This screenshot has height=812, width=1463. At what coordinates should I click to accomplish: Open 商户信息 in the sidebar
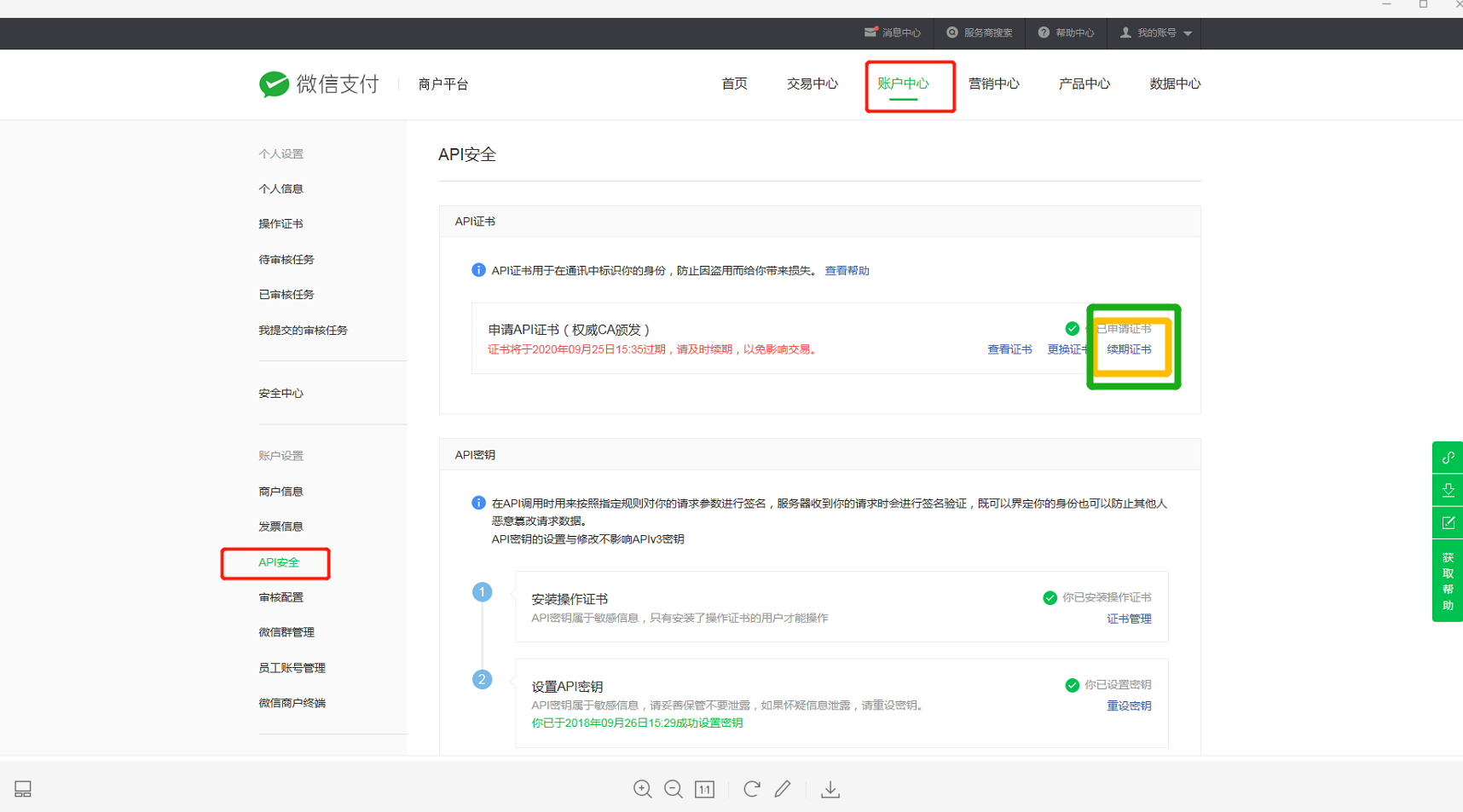point(280,492)
